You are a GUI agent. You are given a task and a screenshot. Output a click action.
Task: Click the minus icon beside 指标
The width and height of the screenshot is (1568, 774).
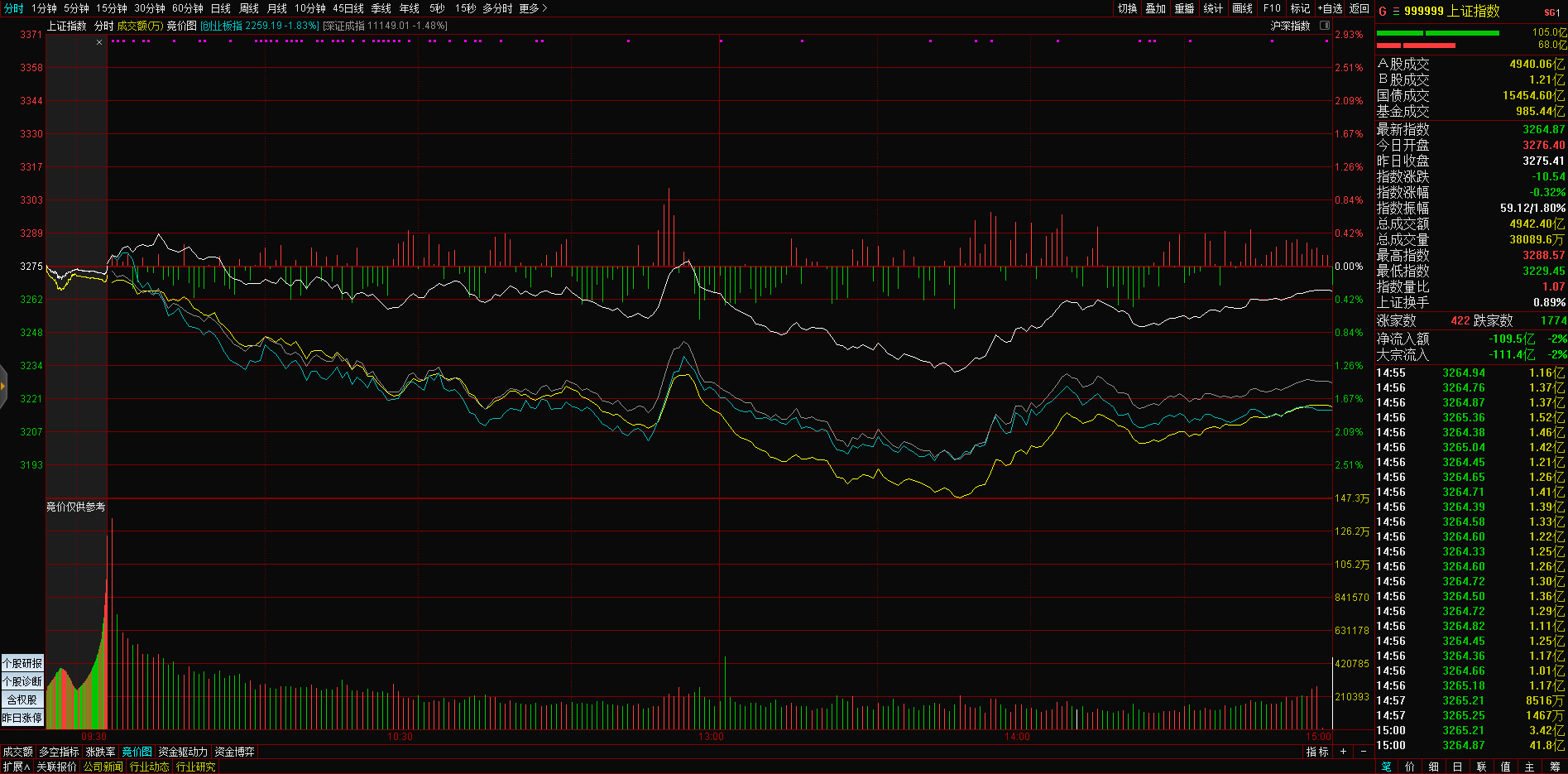pos(1364,752)
